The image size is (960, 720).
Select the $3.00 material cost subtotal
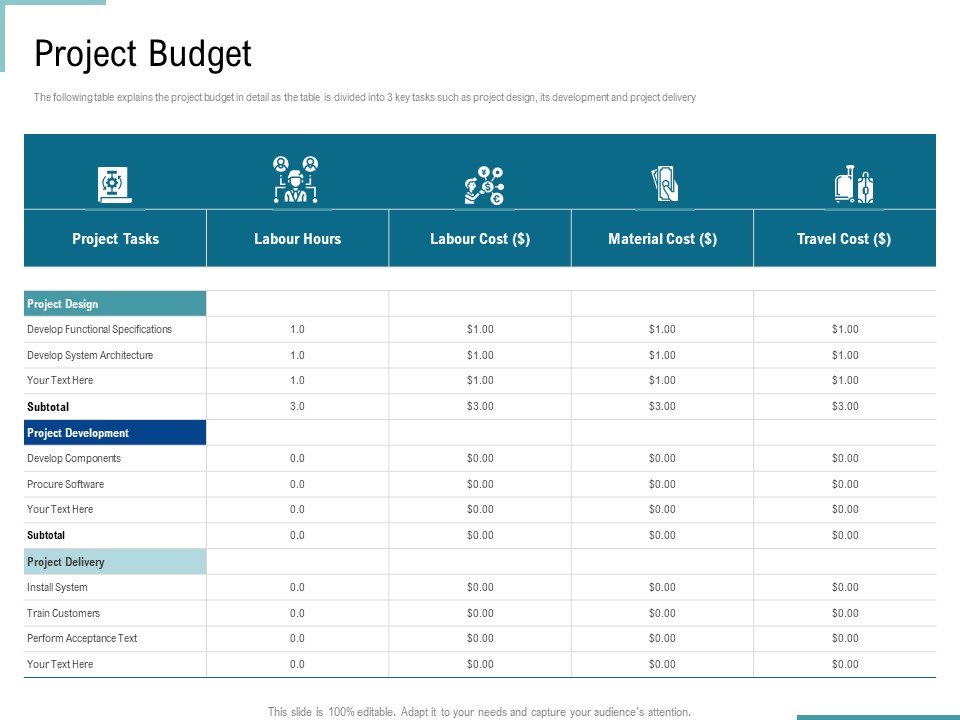point(662,407)
